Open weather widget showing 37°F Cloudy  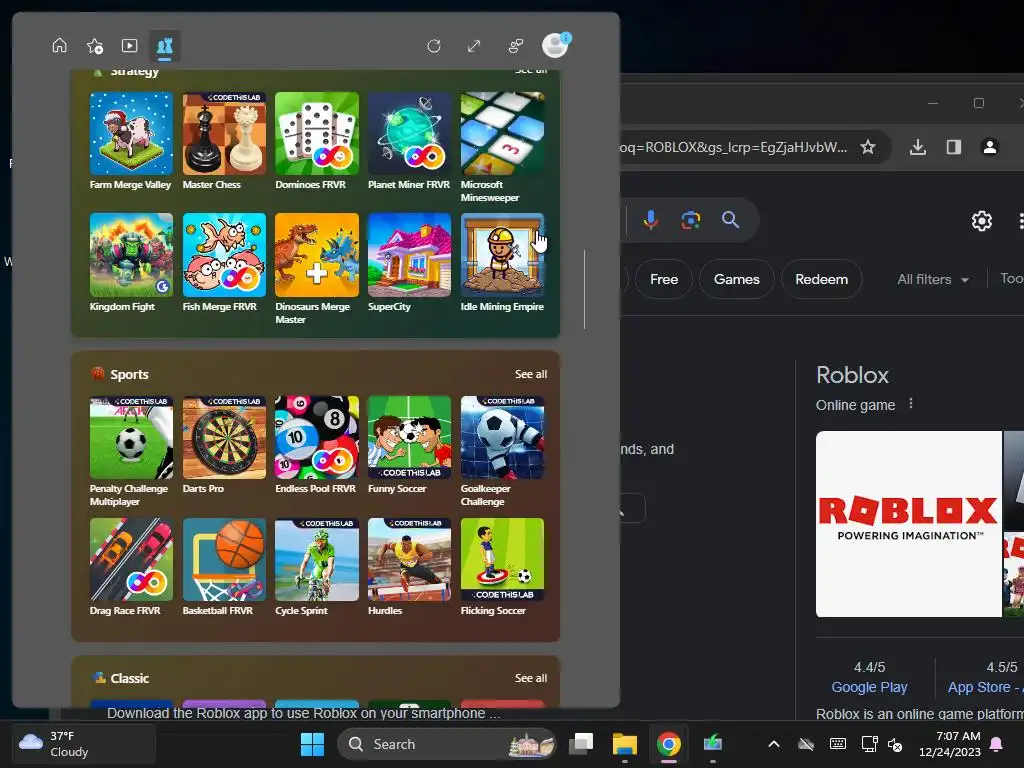[x=84, y=744]
